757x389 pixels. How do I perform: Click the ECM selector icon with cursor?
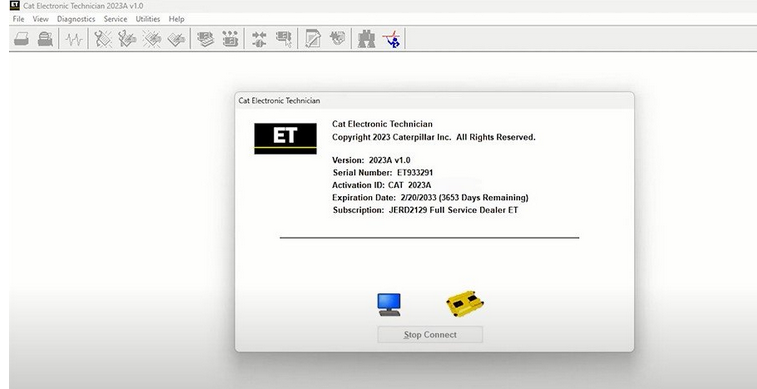(x=283, y=39)
